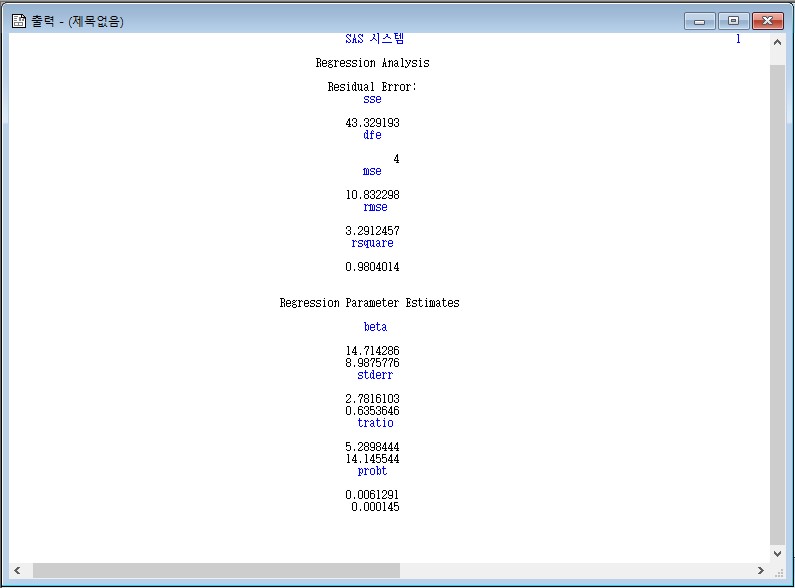Click the value 43.329193
The image size is (795, 588).
tap(372, 123)
